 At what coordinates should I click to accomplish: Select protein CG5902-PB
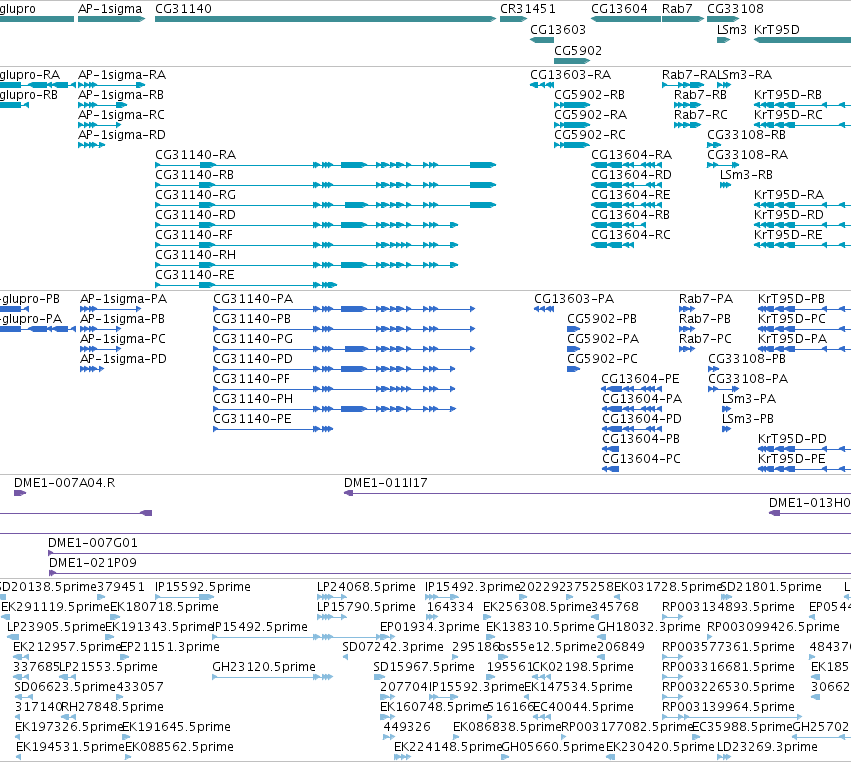[x=574, y=329]
